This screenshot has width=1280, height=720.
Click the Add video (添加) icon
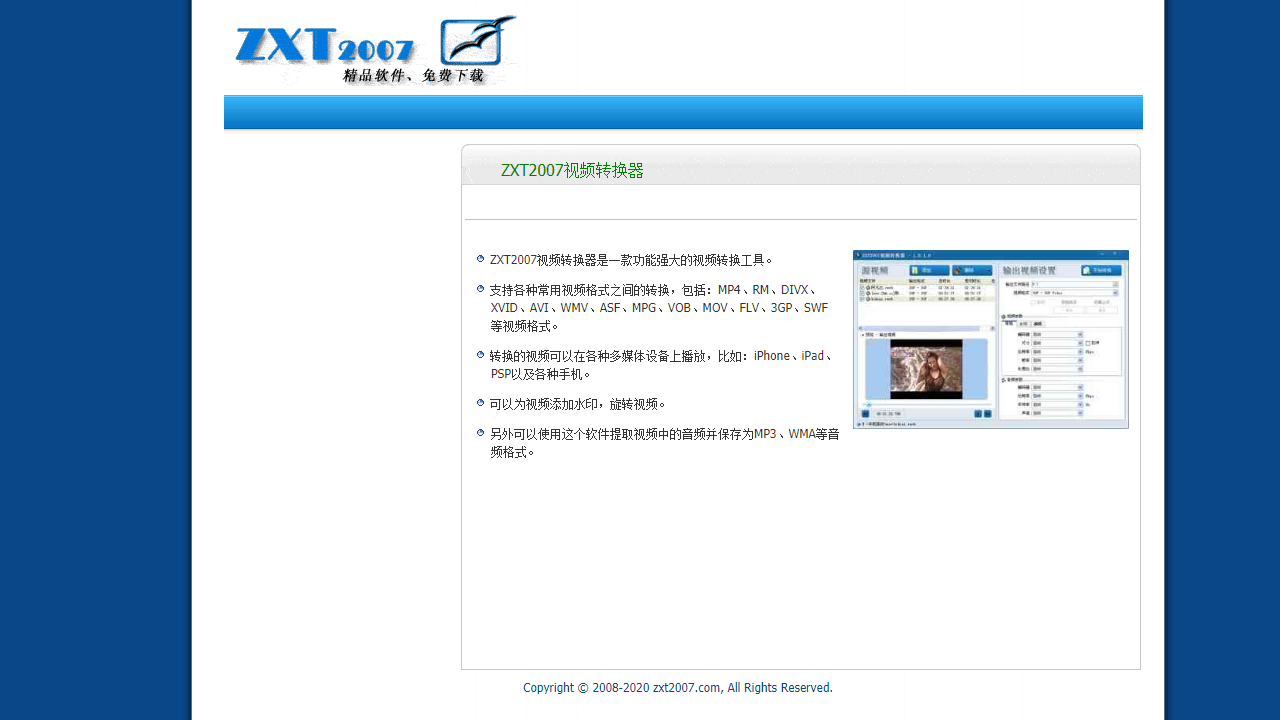coord(916,270)
